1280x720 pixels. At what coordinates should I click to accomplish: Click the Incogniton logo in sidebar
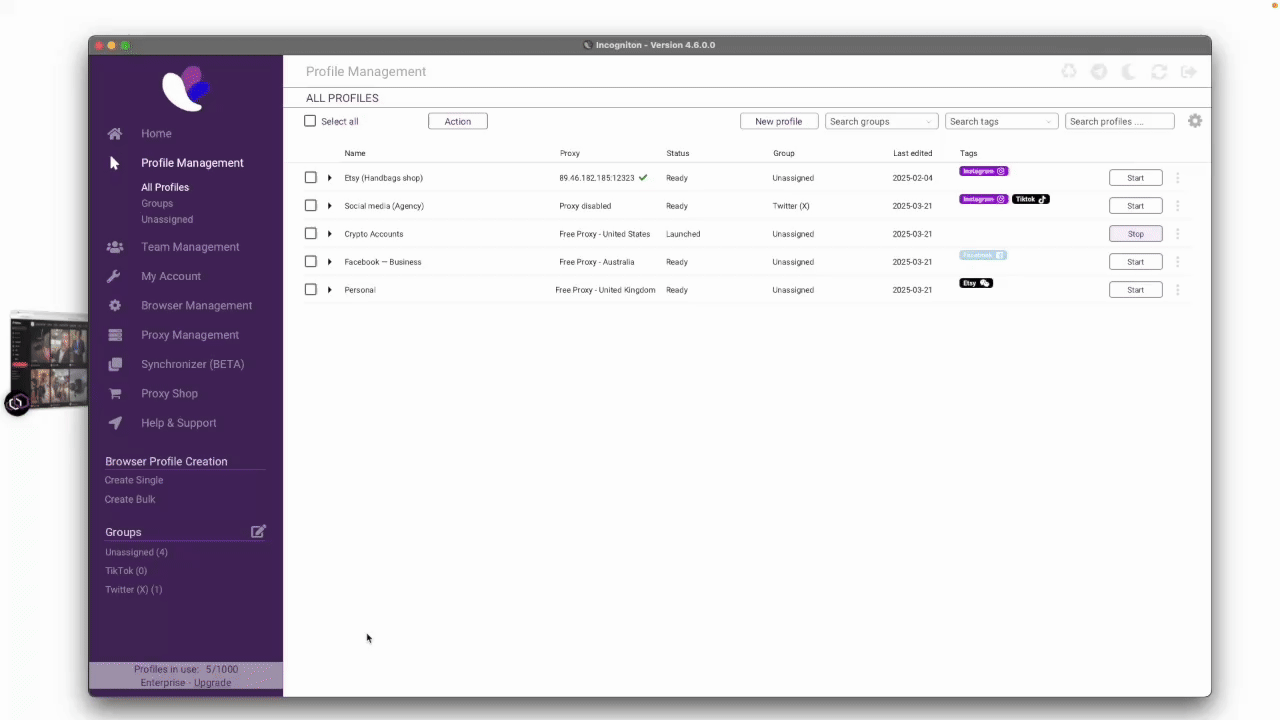pos(186,89)
